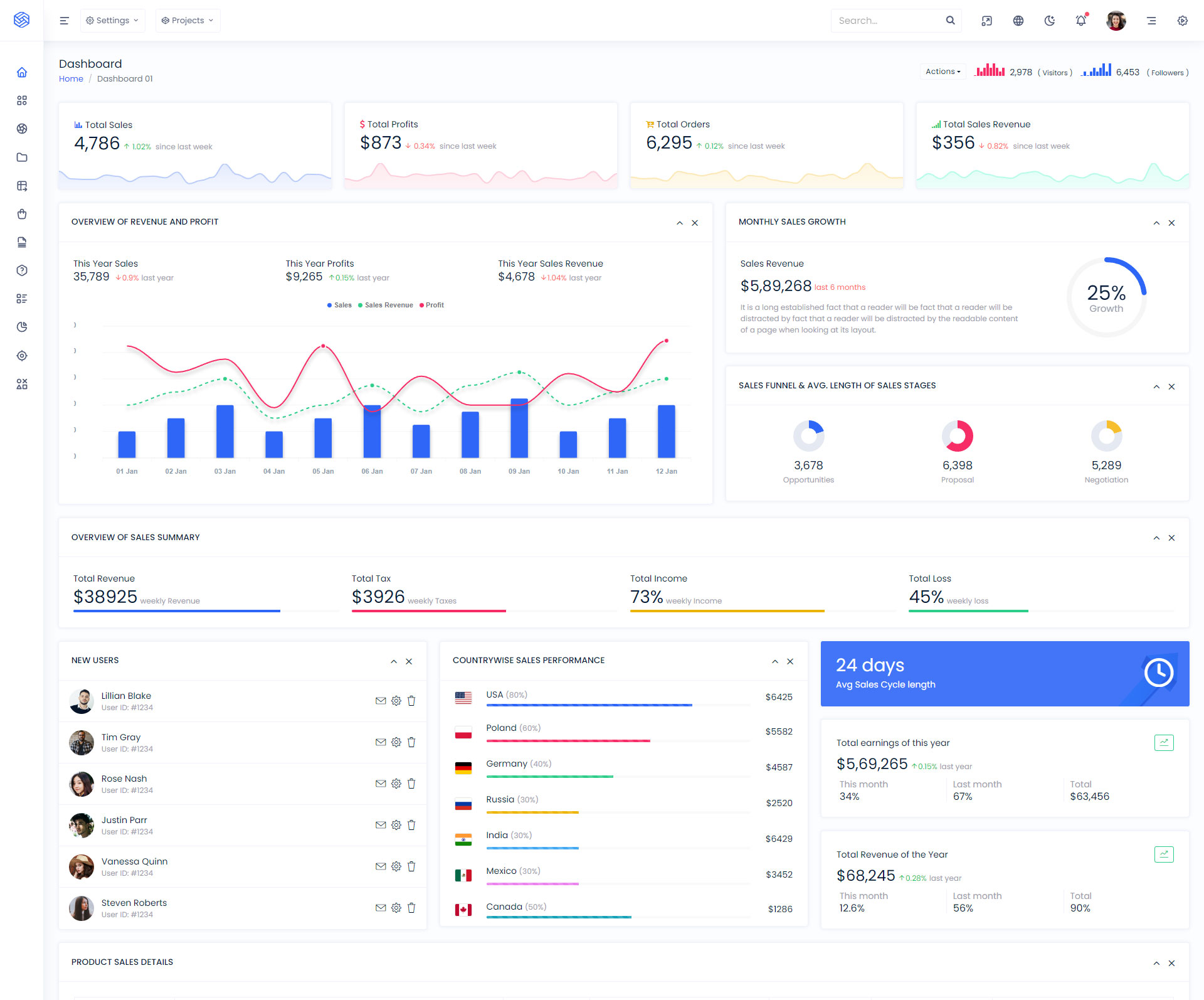Delete Tim Gray with trash icon
Image resolution: width=1204 pixels, height=1000 pixels.
coord(411,742)
